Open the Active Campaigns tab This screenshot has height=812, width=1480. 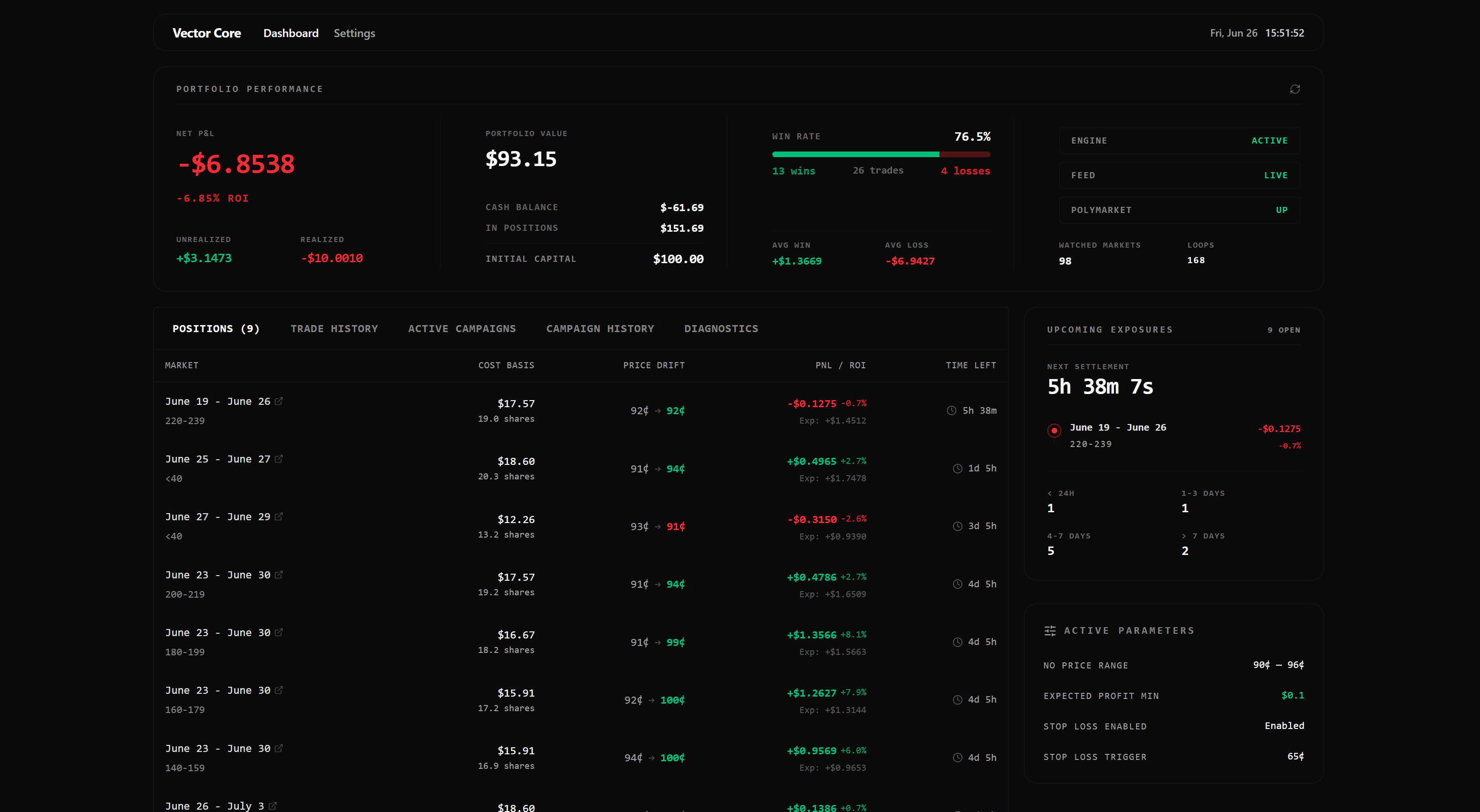click(462, 328)
